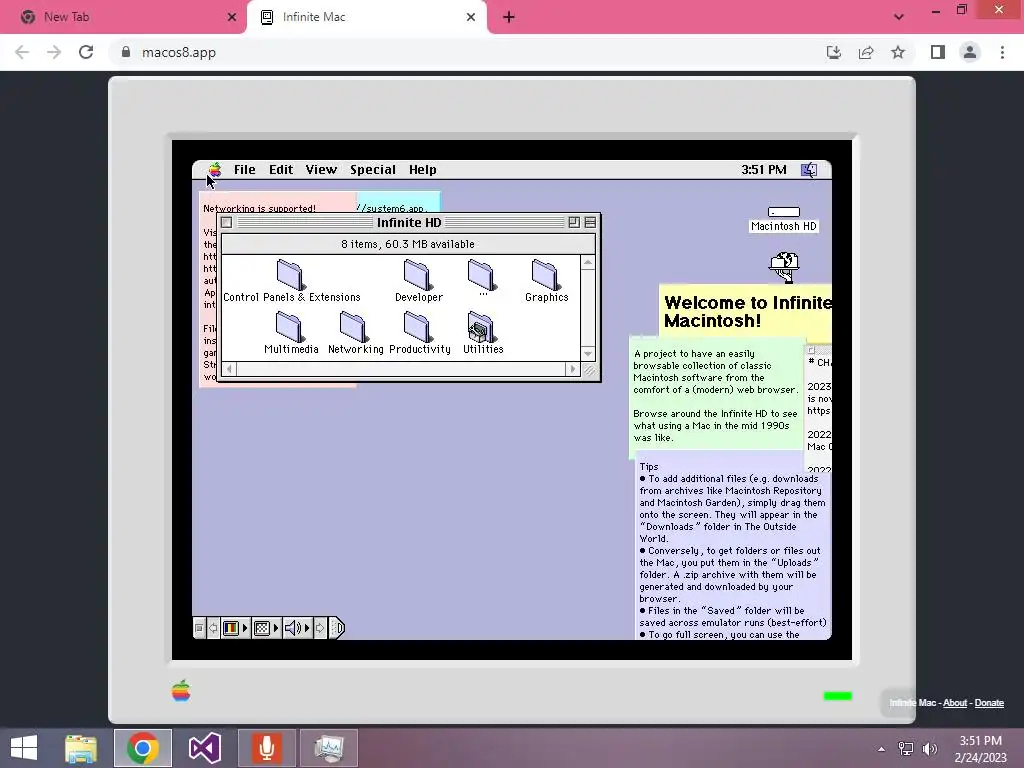Select the globe-in-hand network drive icon
This screenshot has height=768, width=1024.
point(784,268)
